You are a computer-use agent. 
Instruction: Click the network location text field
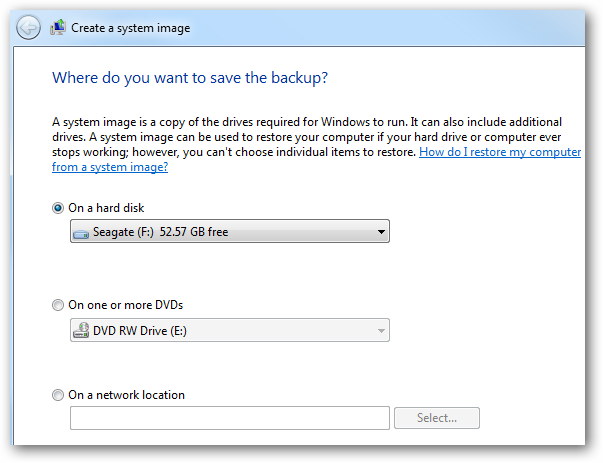coord(229,418)
